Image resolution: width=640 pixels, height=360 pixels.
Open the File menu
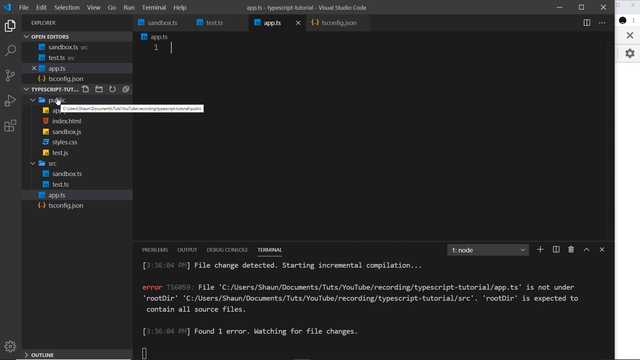pyautogui.click(x=24, y=7)
